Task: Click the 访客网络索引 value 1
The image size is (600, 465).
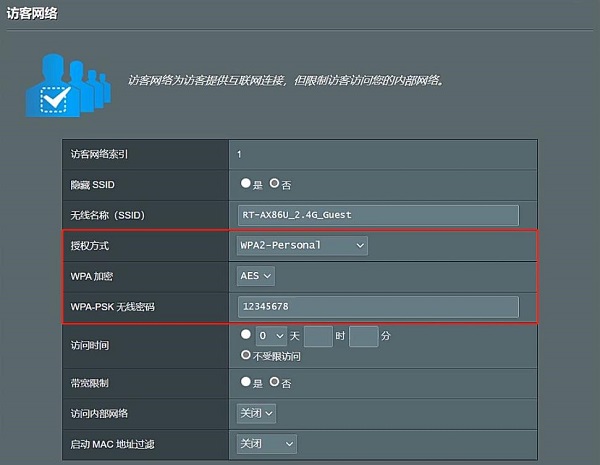Action: [x=239, y=154]
